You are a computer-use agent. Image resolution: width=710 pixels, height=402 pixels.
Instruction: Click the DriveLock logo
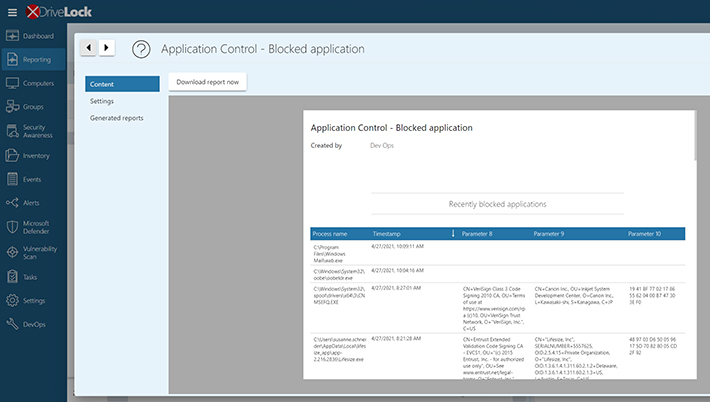click(x=59, y=12)
